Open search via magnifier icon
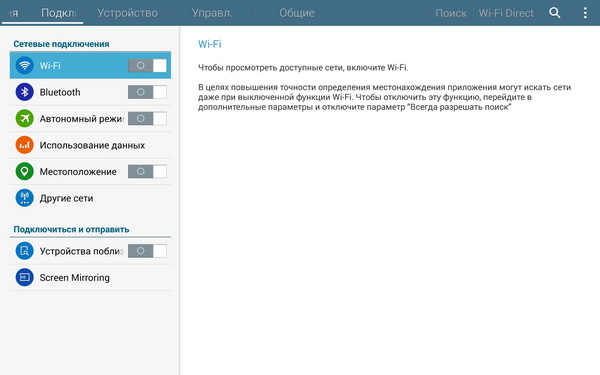 point(554,13)
